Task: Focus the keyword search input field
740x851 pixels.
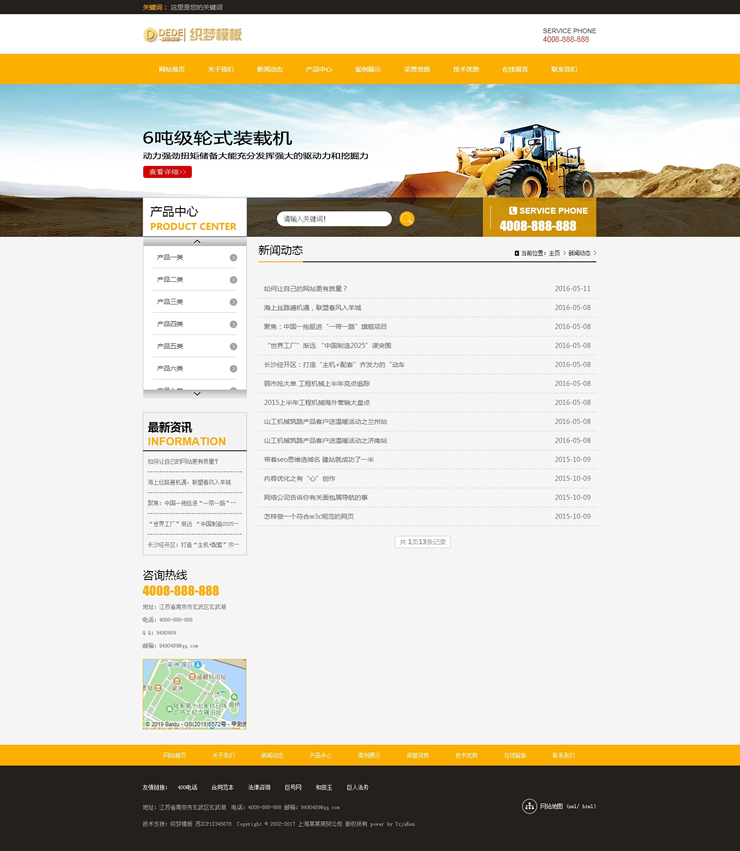Action: [x=333, y=219]
